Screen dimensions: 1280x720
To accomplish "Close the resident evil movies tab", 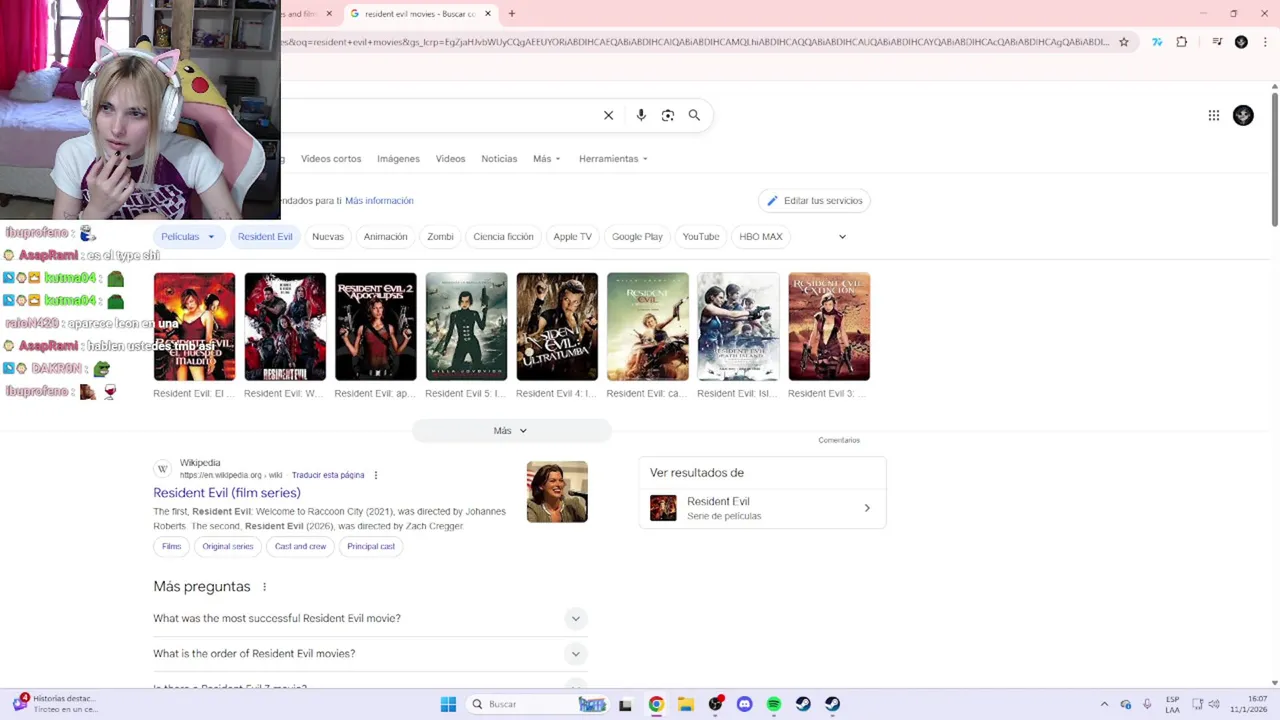I will [x=488, y=14].
